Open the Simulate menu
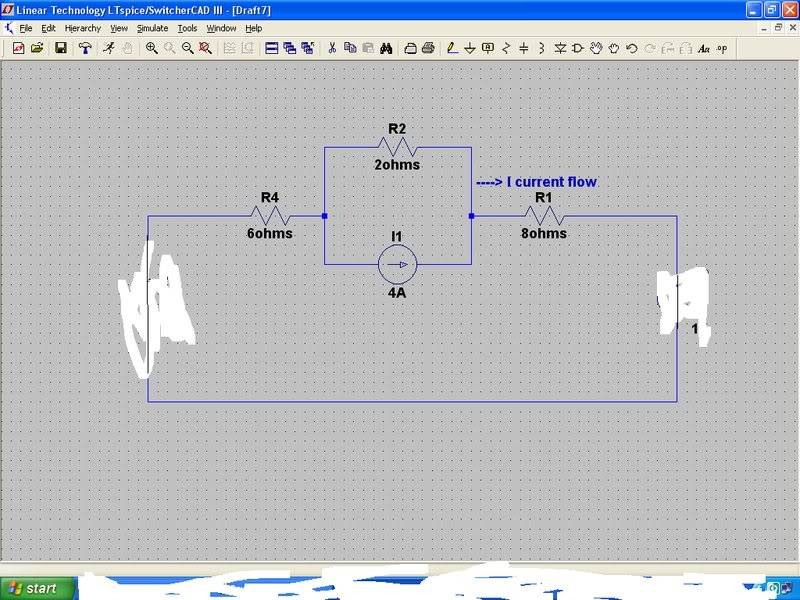 click(x=153, y=29)
